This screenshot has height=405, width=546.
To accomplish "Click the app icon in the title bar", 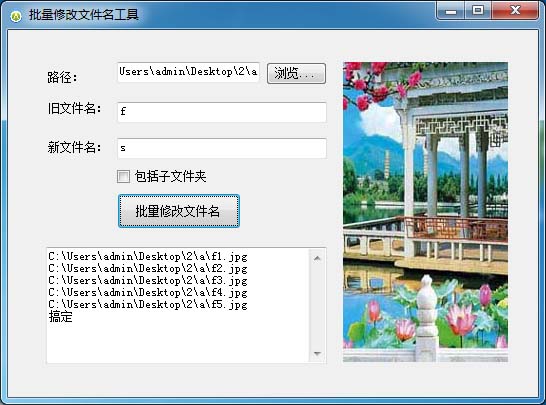I will 16,16.
